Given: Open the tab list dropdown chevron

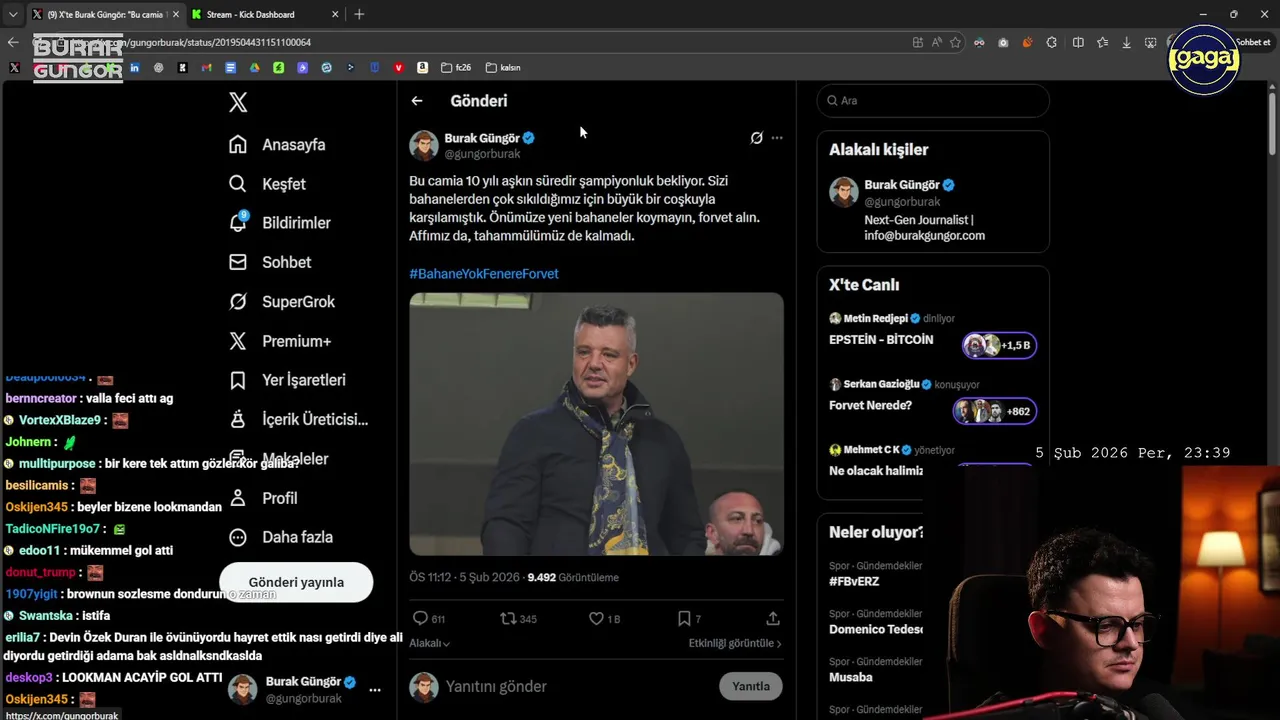Looking at the screenshot, I should 13,14.
